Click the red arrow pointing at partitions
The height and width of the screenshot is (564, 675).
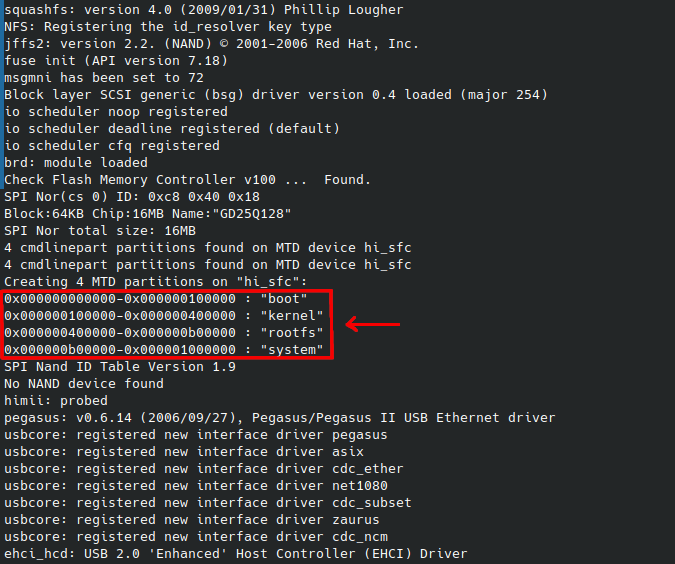click(x=372, y=324)
